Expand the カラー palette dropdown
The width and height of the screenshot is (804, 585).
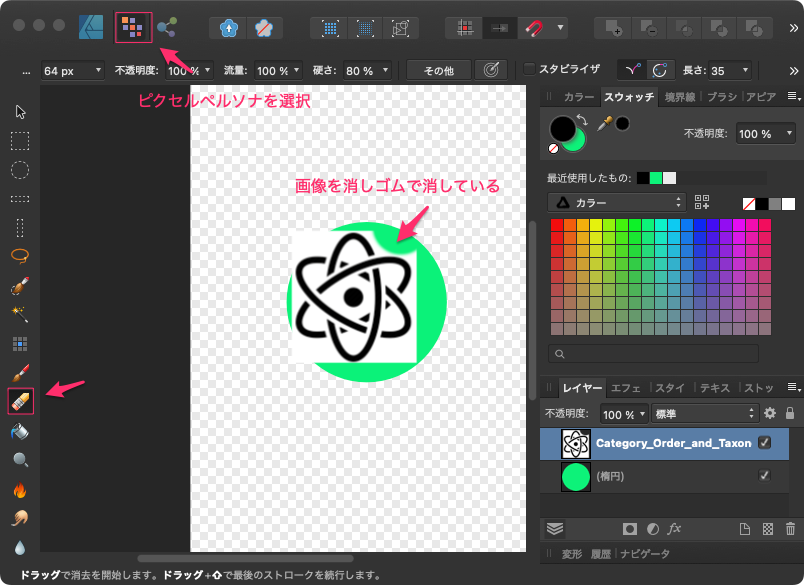pos(617,203)
